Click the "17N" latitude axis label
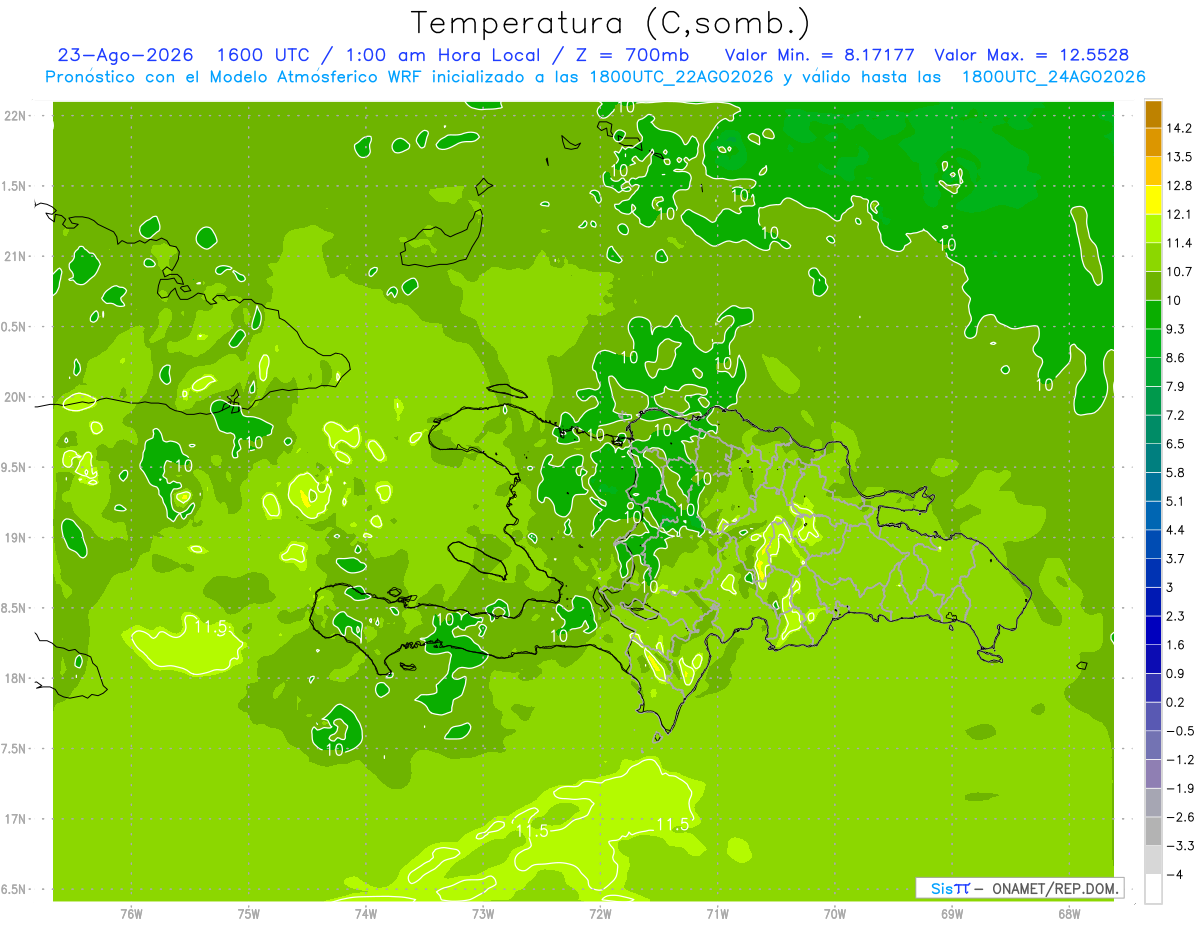 point(14,819)
